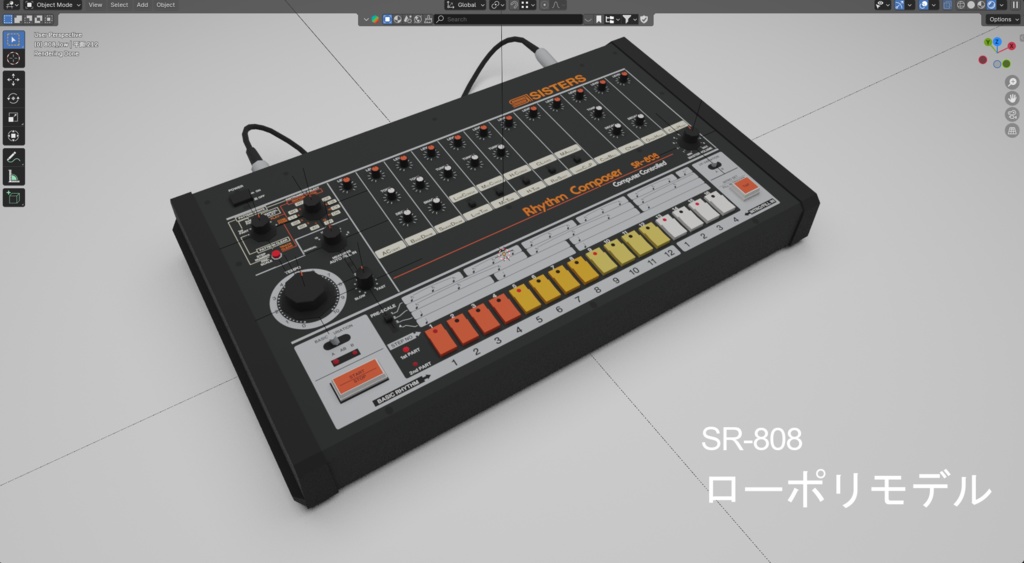Switch to wireframe viewport shading
1024x563 pixels.
pyautogui.click(x=961, y=5)
